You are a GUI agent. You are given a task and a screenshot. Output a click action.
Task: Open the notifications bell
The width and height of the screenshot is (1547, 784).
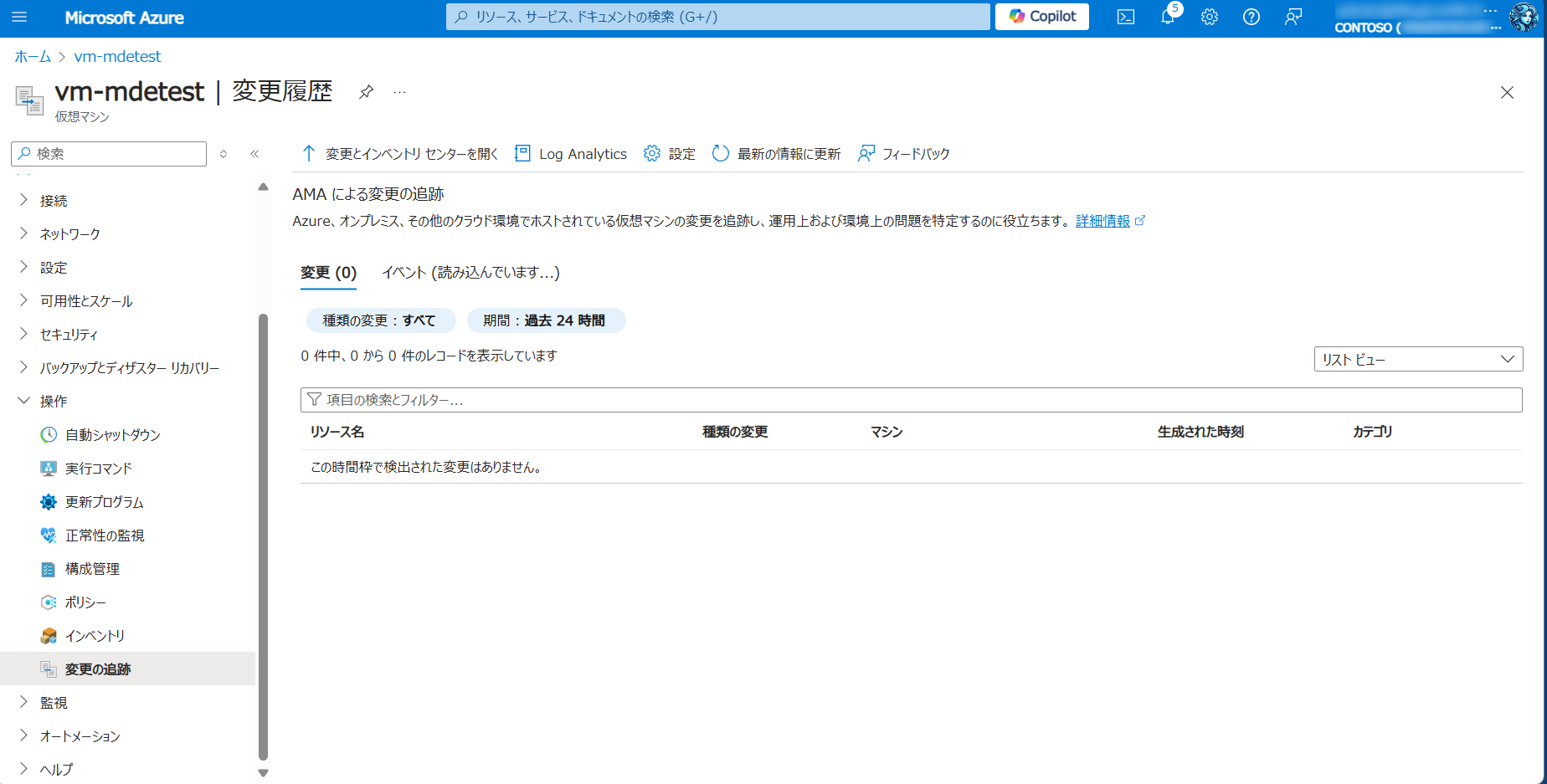(1168, 17)
